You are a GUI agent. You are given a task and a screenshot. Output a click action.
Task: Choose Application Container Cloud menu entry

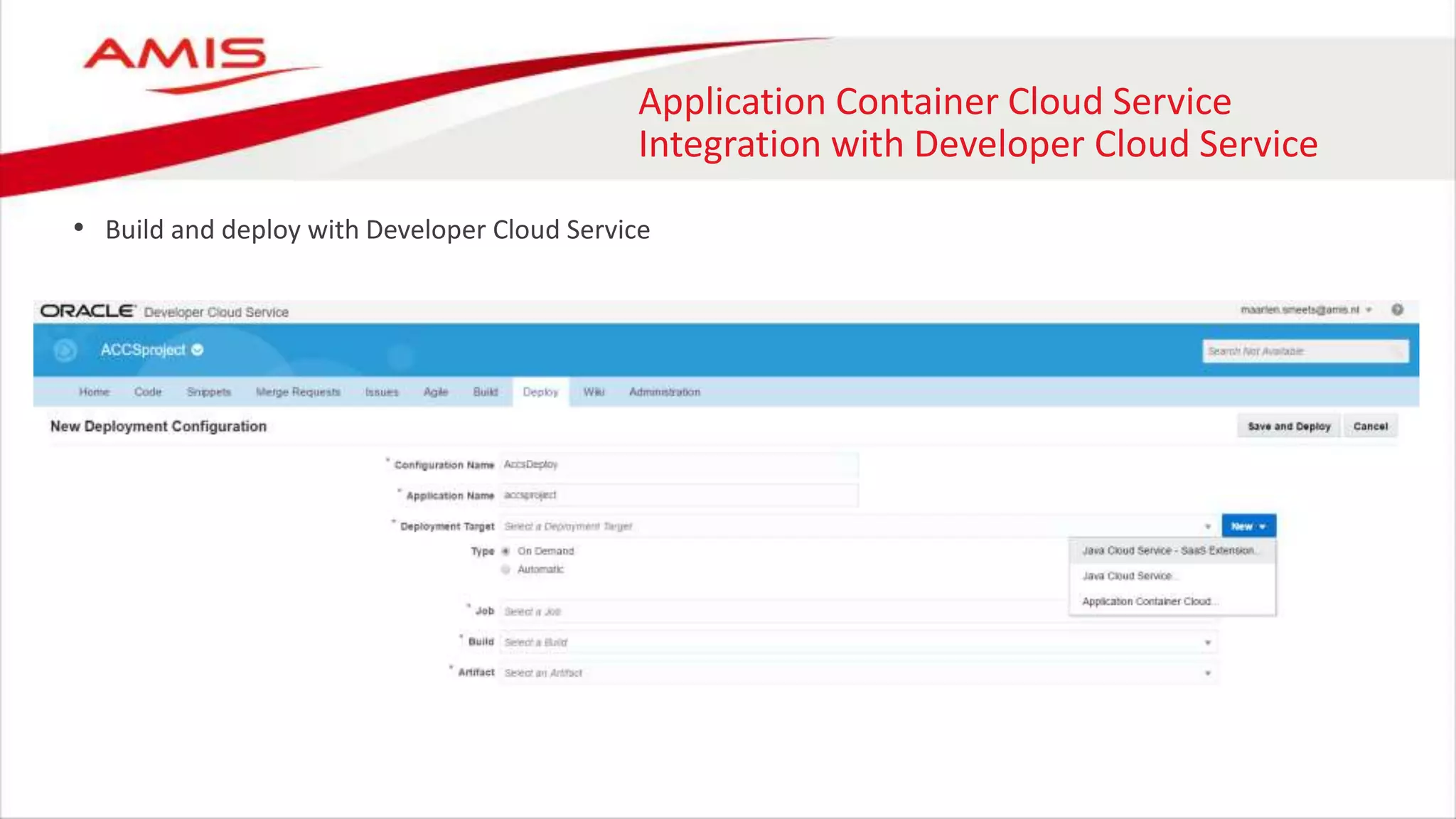tap(1172, 601)
